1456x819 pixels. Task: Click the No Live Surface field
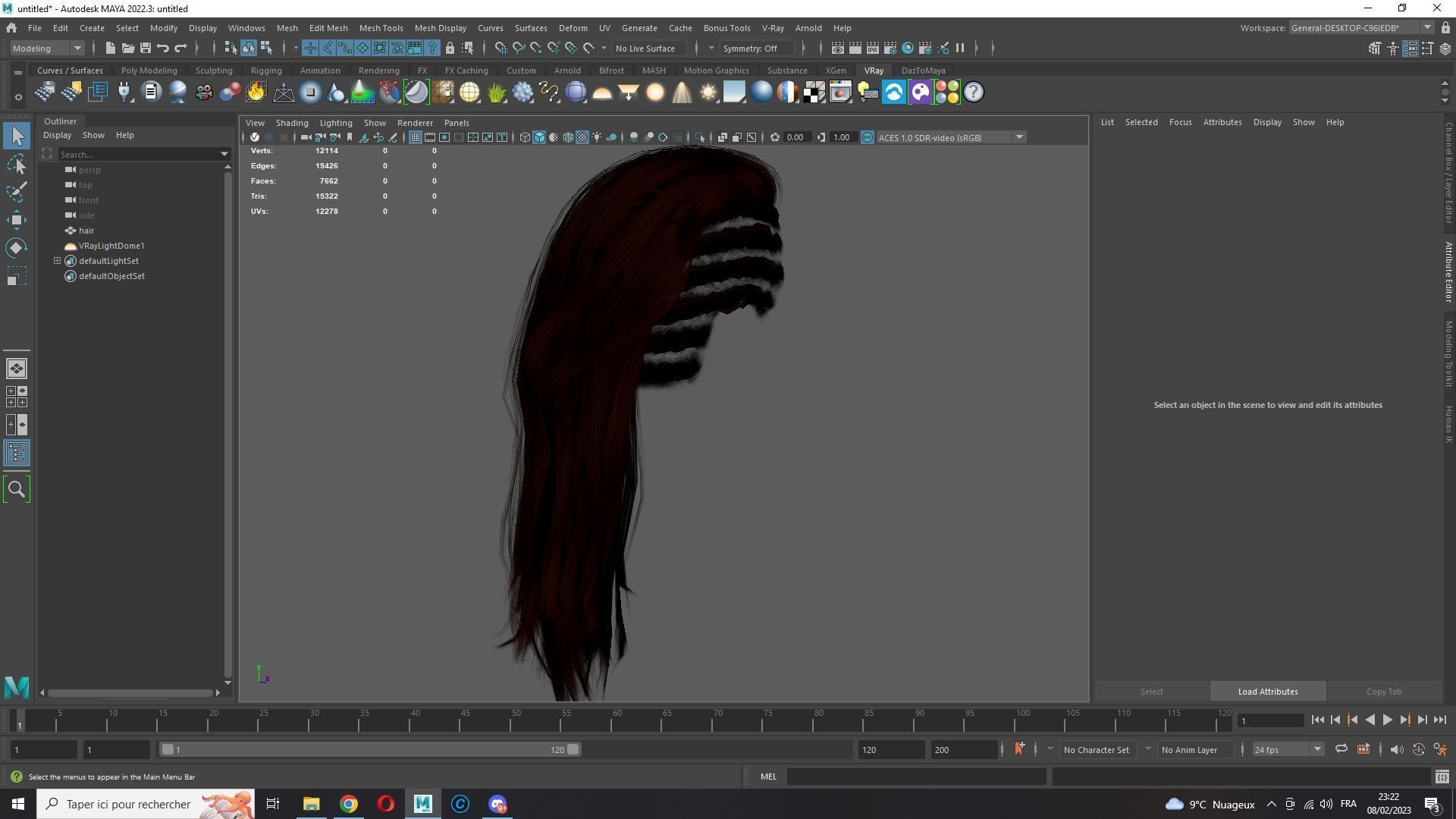pyautogui.click(x=649, y=49)
